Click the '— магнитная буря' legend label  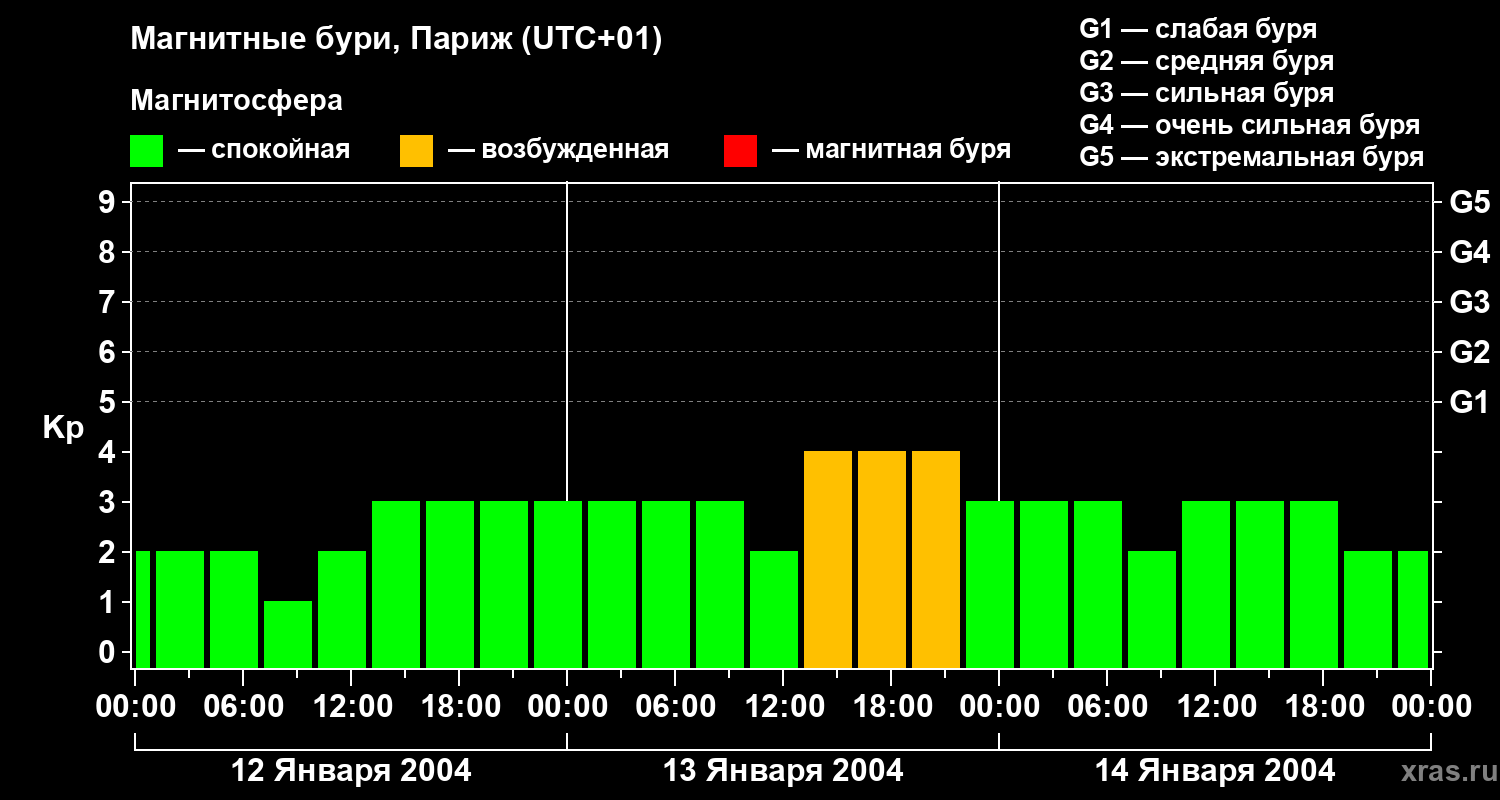(x=891, y=150)
